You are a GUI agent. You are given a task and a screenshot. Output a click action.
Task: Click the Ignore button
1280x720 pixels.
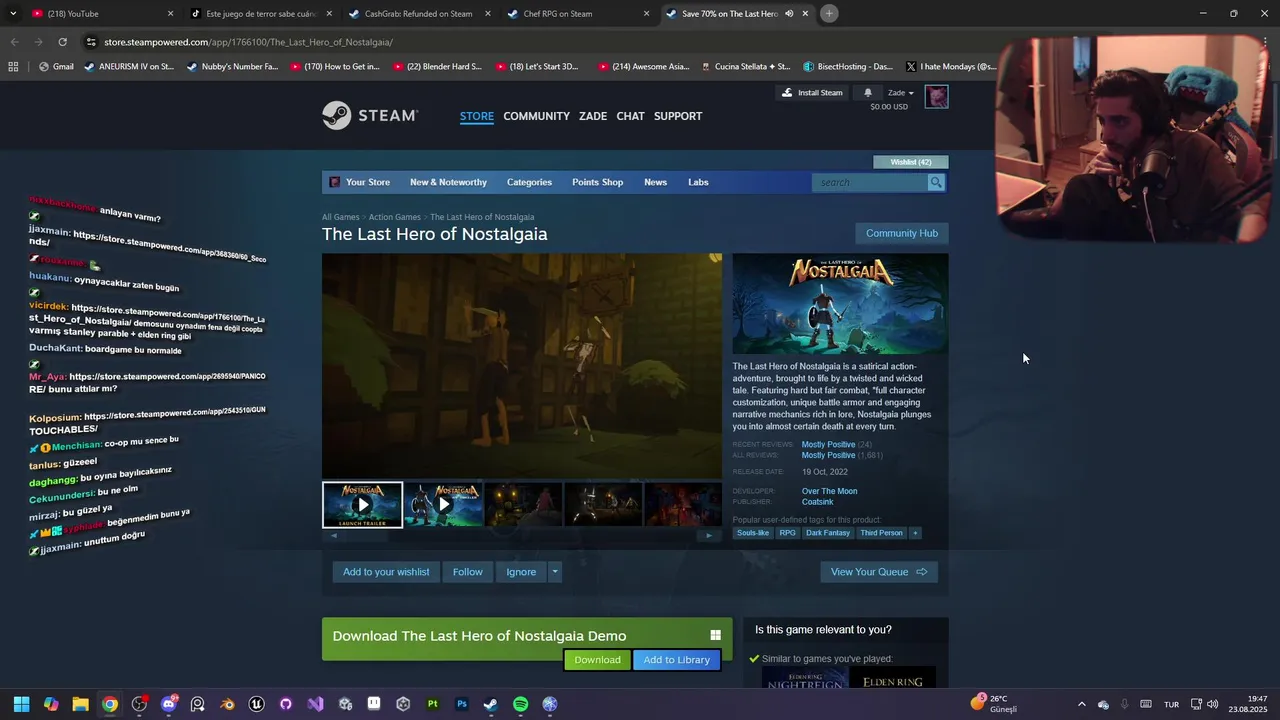point(521,572)
